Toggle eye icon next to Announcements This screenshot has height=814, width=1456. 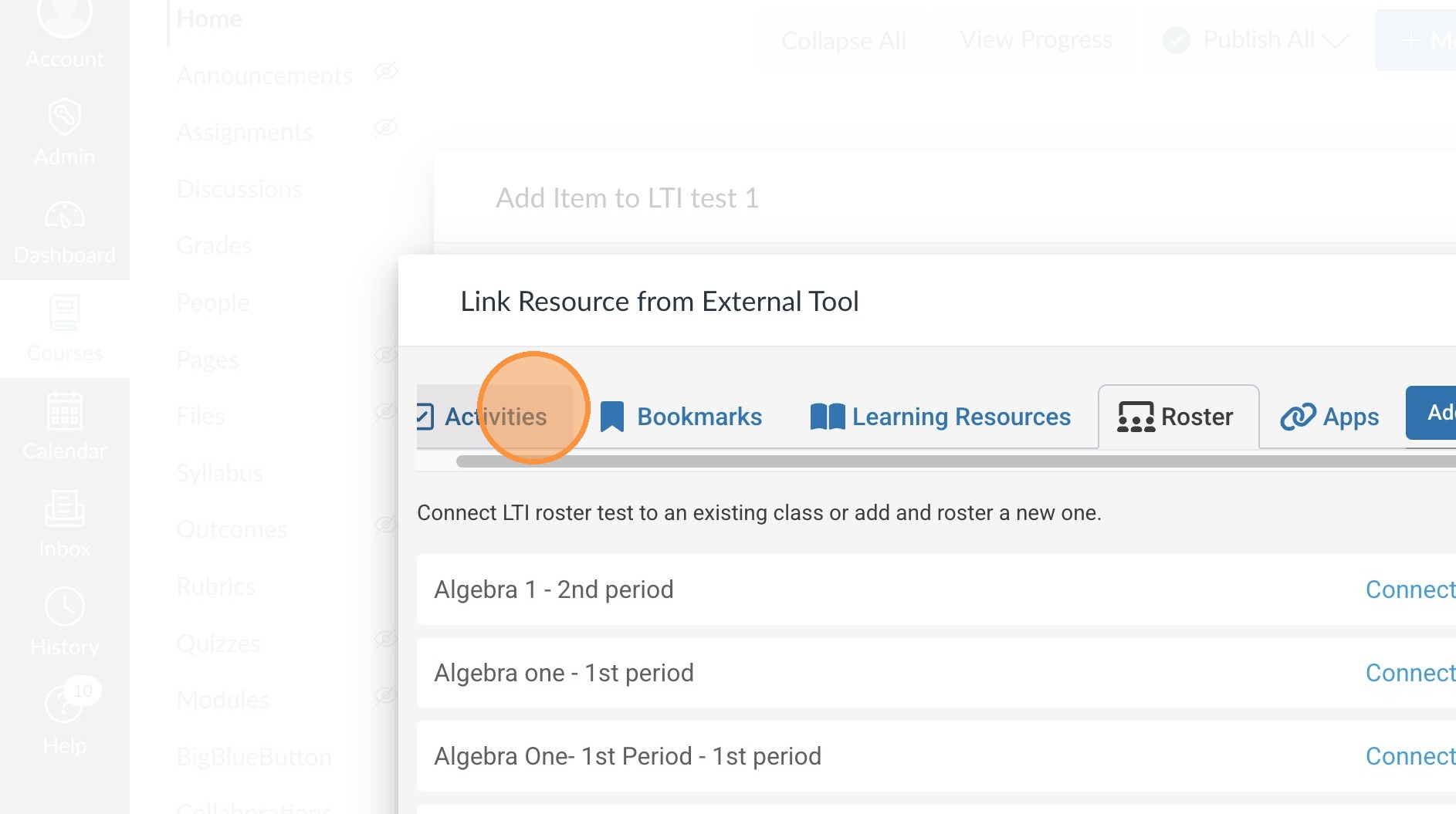click(x=385, y=72)
